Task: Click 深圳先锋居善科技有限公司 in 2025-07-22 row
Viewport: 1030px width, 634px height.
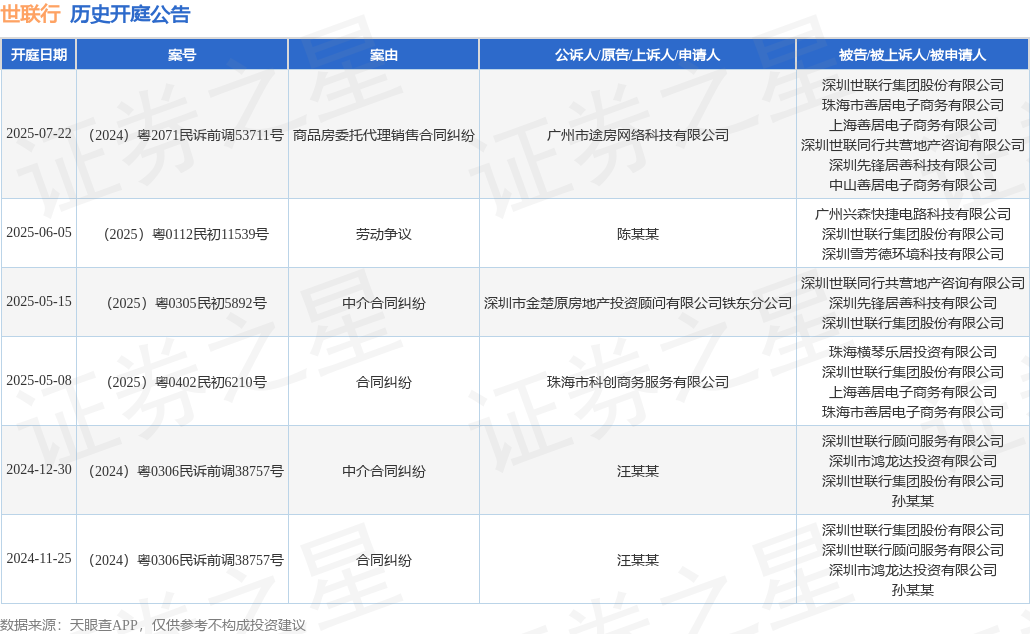Action: 913,166
